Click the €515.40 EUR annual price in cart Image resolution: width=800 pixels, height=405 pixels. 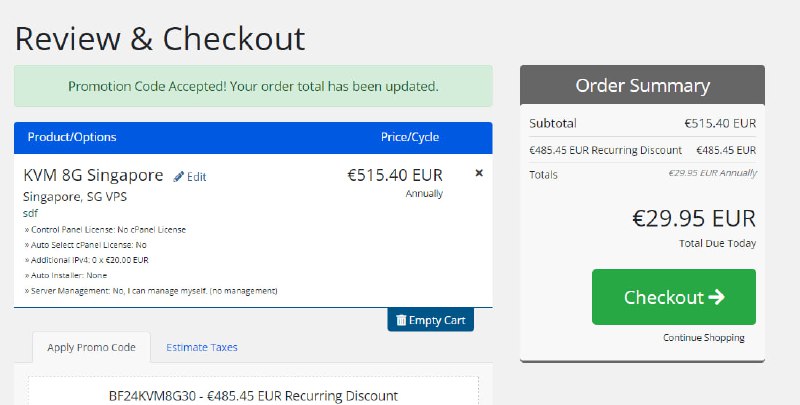click(x=395, y=175)
